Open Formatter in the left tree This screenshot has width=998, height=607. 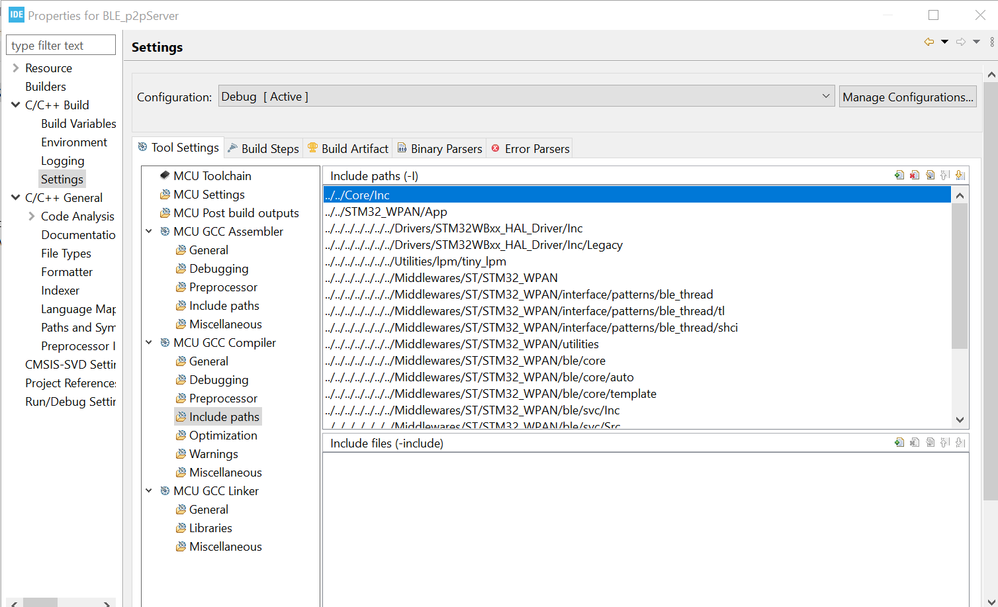(67, 272)
